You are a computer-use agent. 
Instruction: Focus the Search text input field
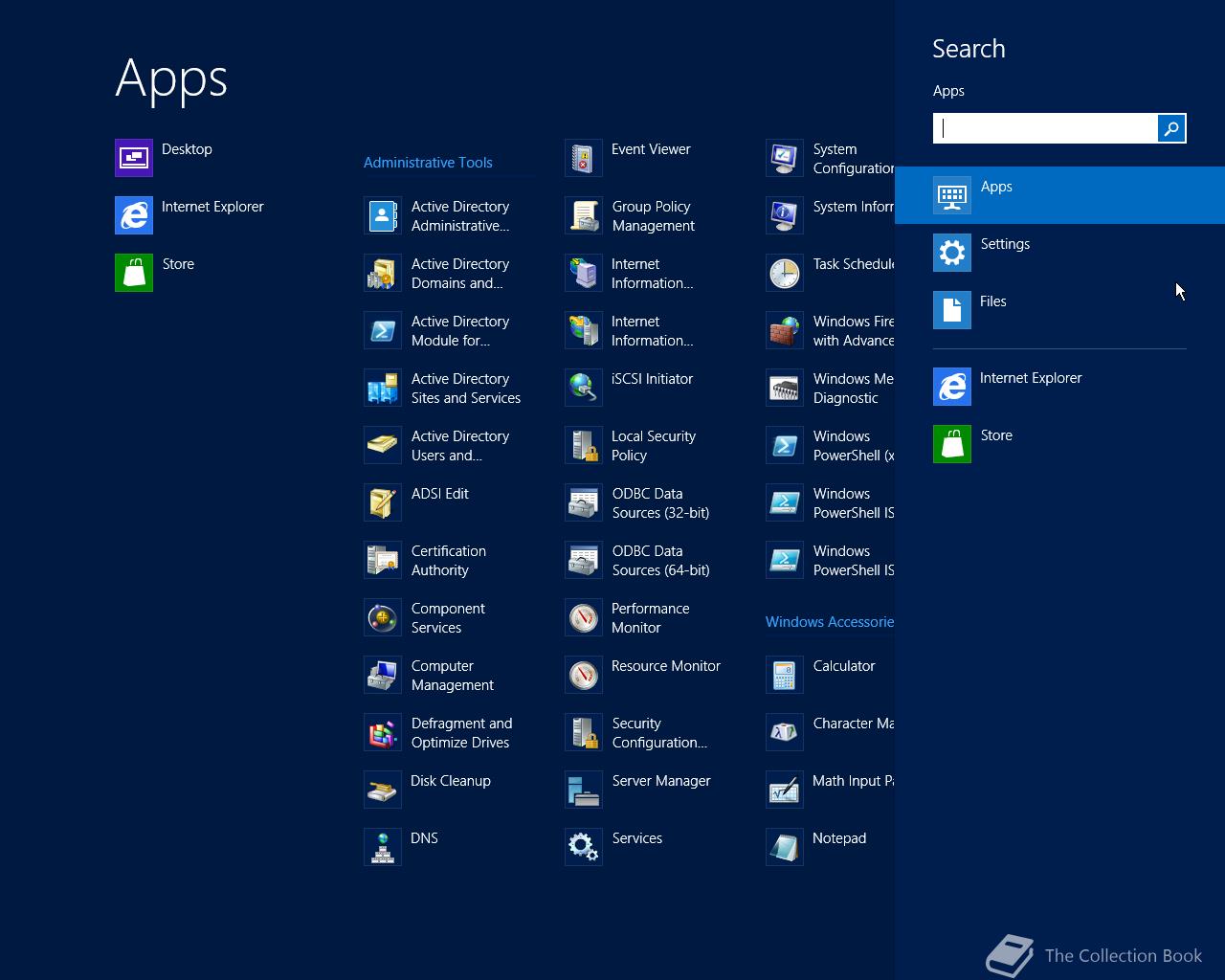(1045, 128)
